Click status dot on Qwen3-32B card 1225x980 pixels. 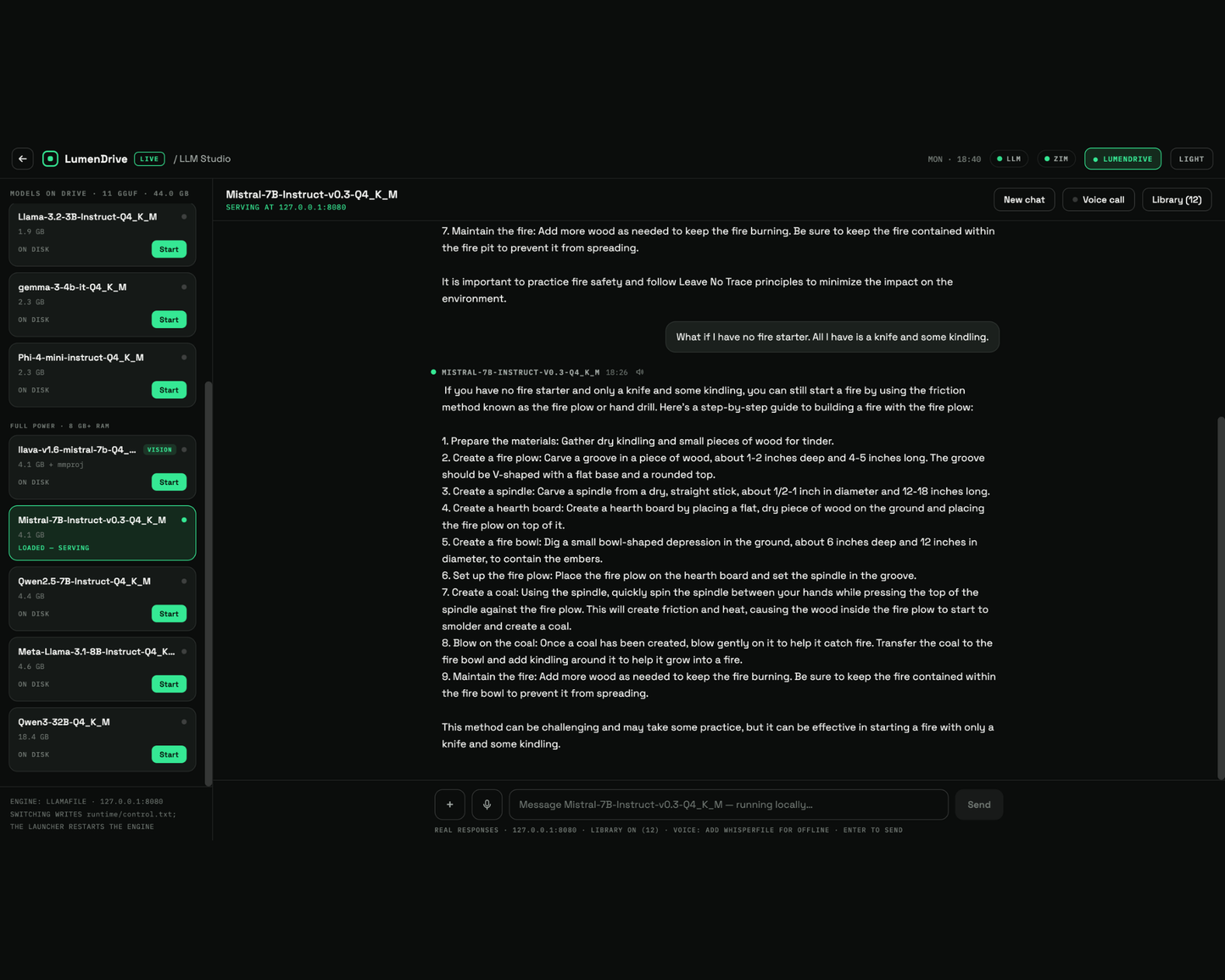pos(184,722)
